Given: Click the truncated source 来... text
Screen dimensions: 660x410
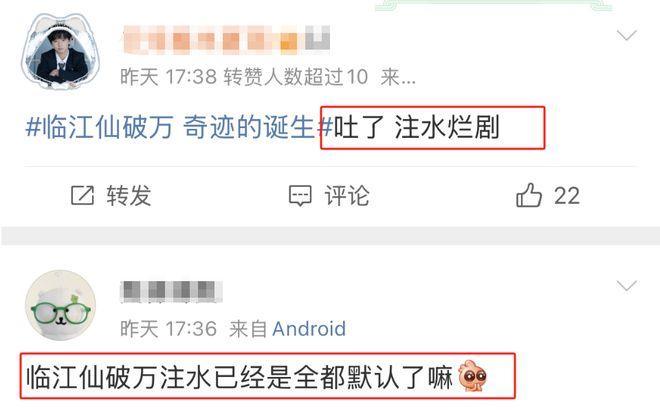Looking at the screenshot, I should point(398,77).
